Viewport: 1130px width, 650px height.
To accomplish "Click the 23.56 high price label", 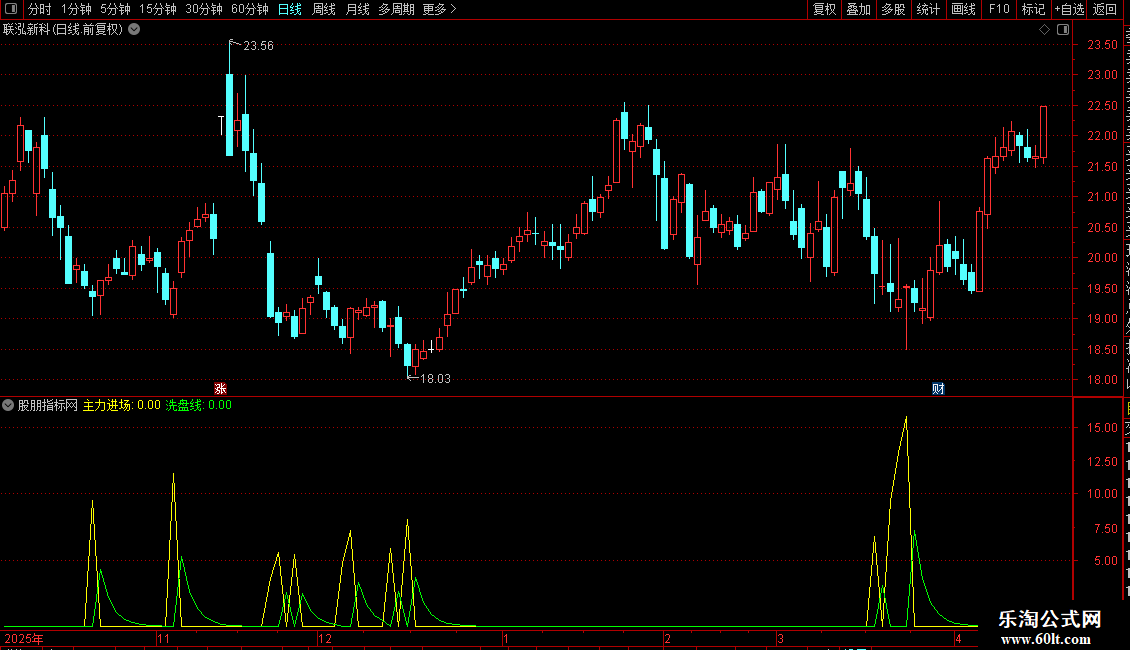I will point(258,45).
